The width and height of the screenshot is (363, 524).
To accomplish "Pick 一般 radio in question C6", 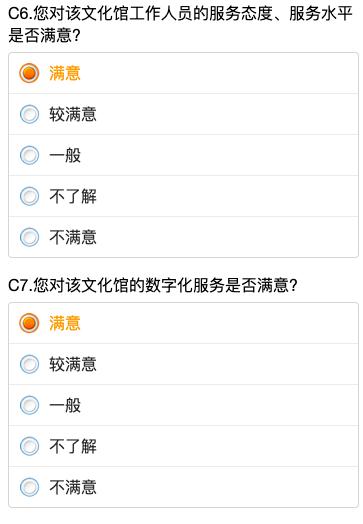I will 29,155.
